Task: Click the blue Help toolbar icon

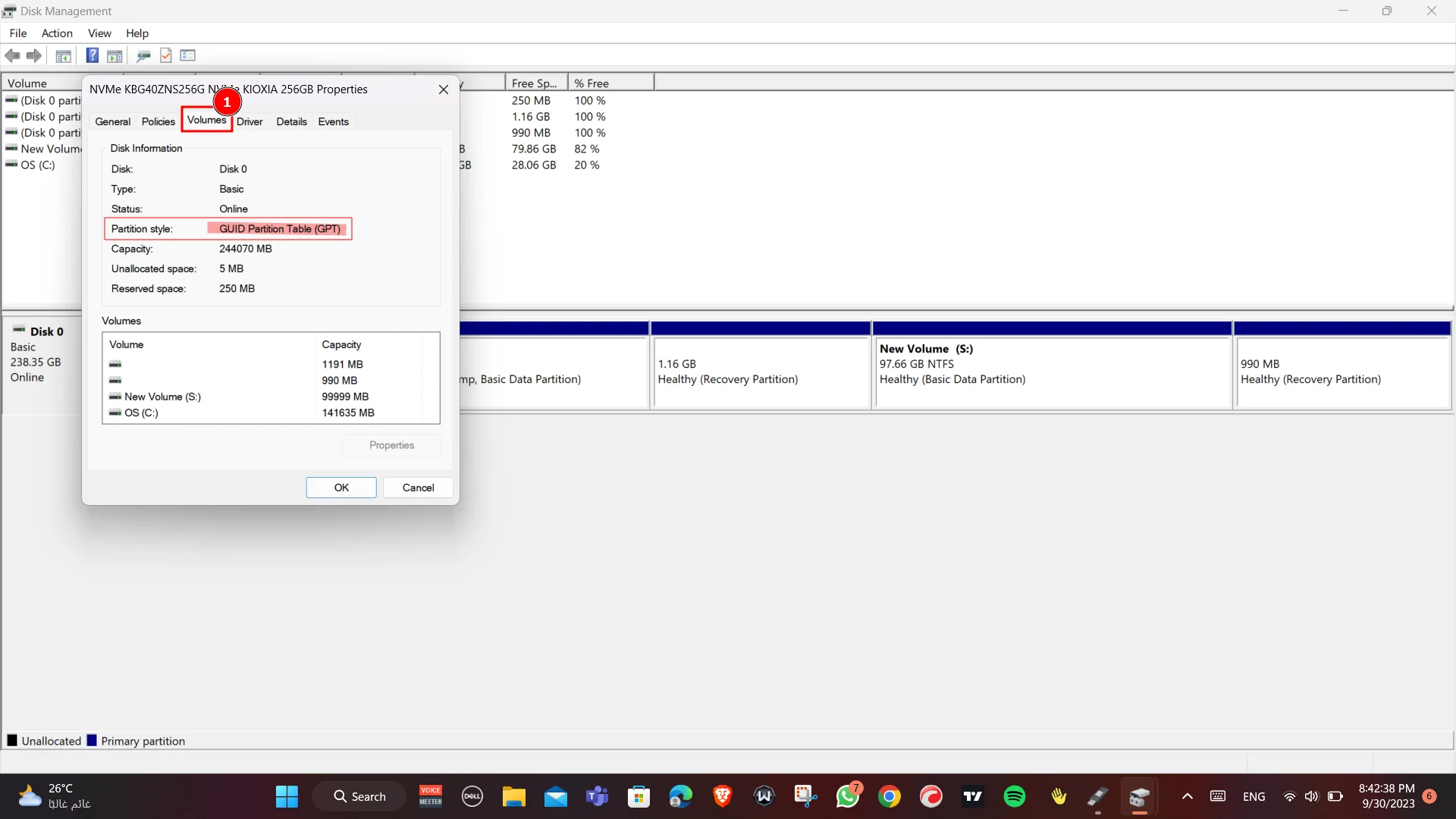Action: 93,55
